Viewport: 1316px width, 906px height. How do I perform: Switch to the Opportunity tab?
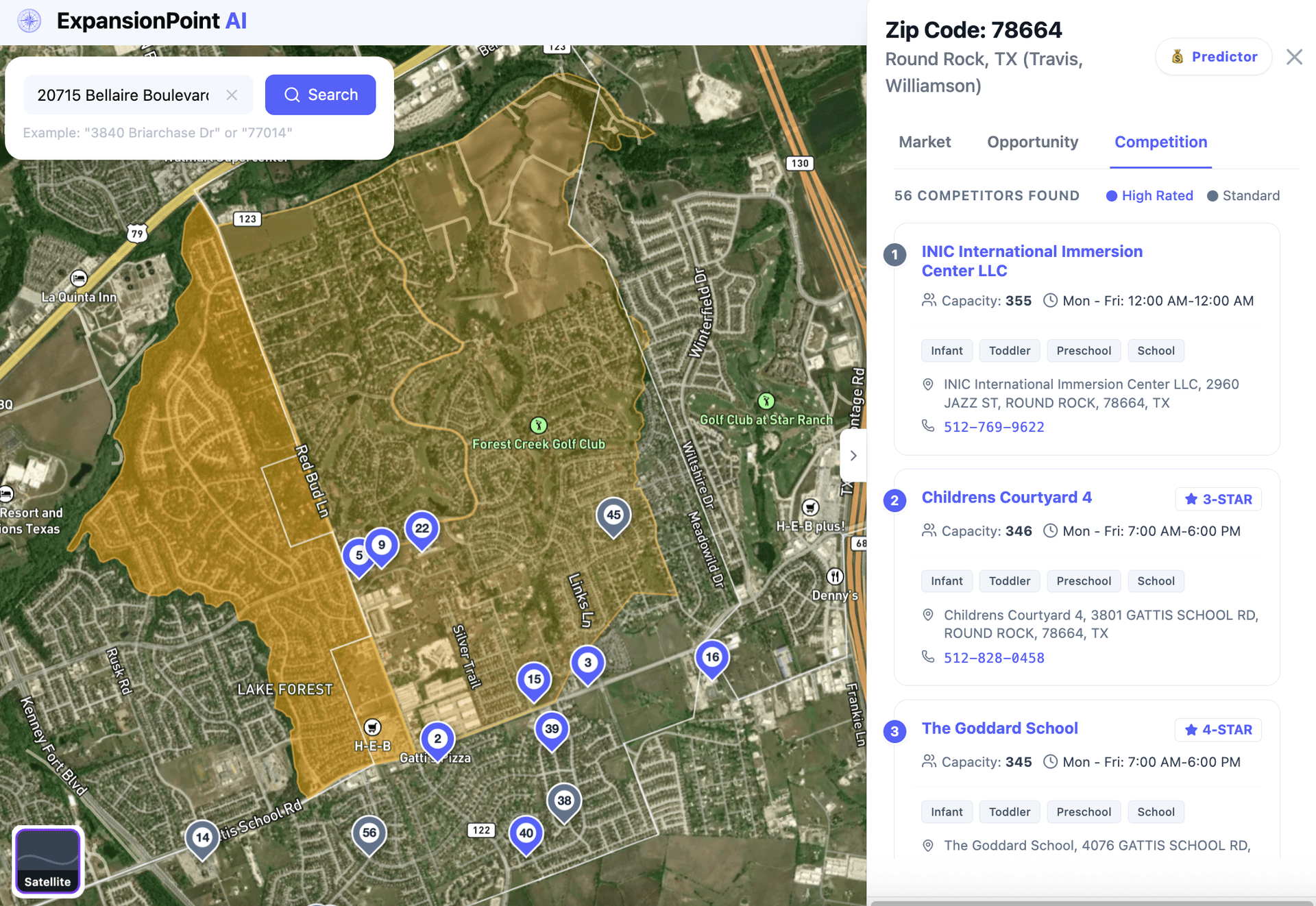1032,143
